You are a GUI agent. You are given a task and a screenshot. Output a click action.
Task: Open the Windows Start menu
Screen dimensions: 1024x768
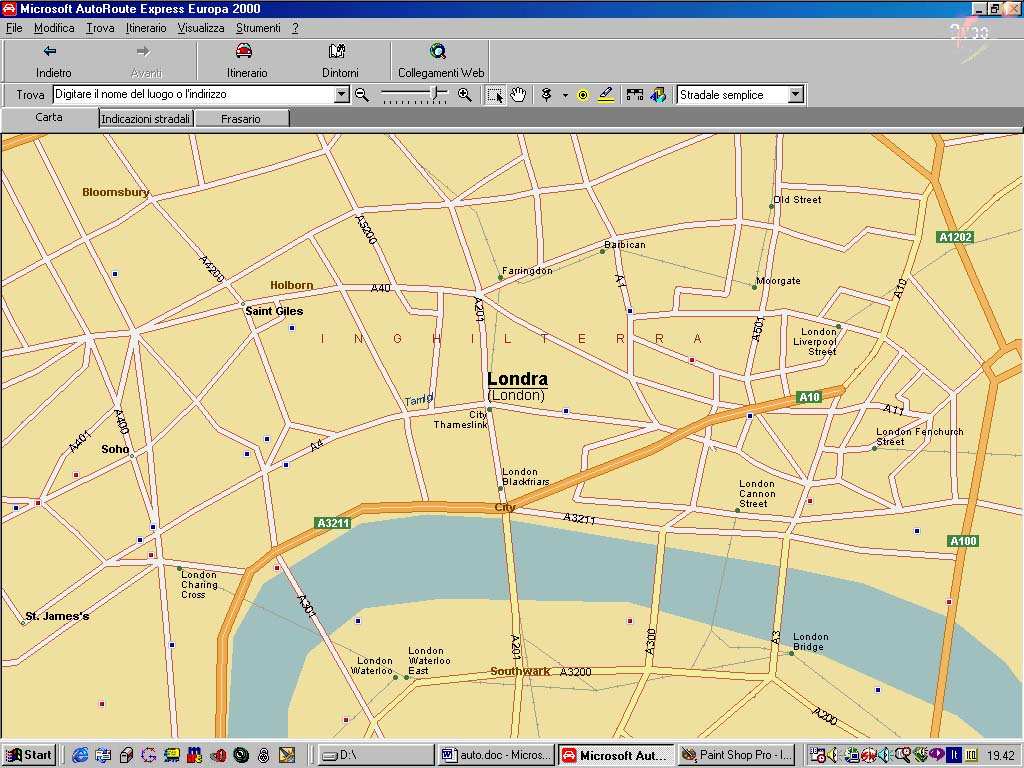tap(29, 756)
